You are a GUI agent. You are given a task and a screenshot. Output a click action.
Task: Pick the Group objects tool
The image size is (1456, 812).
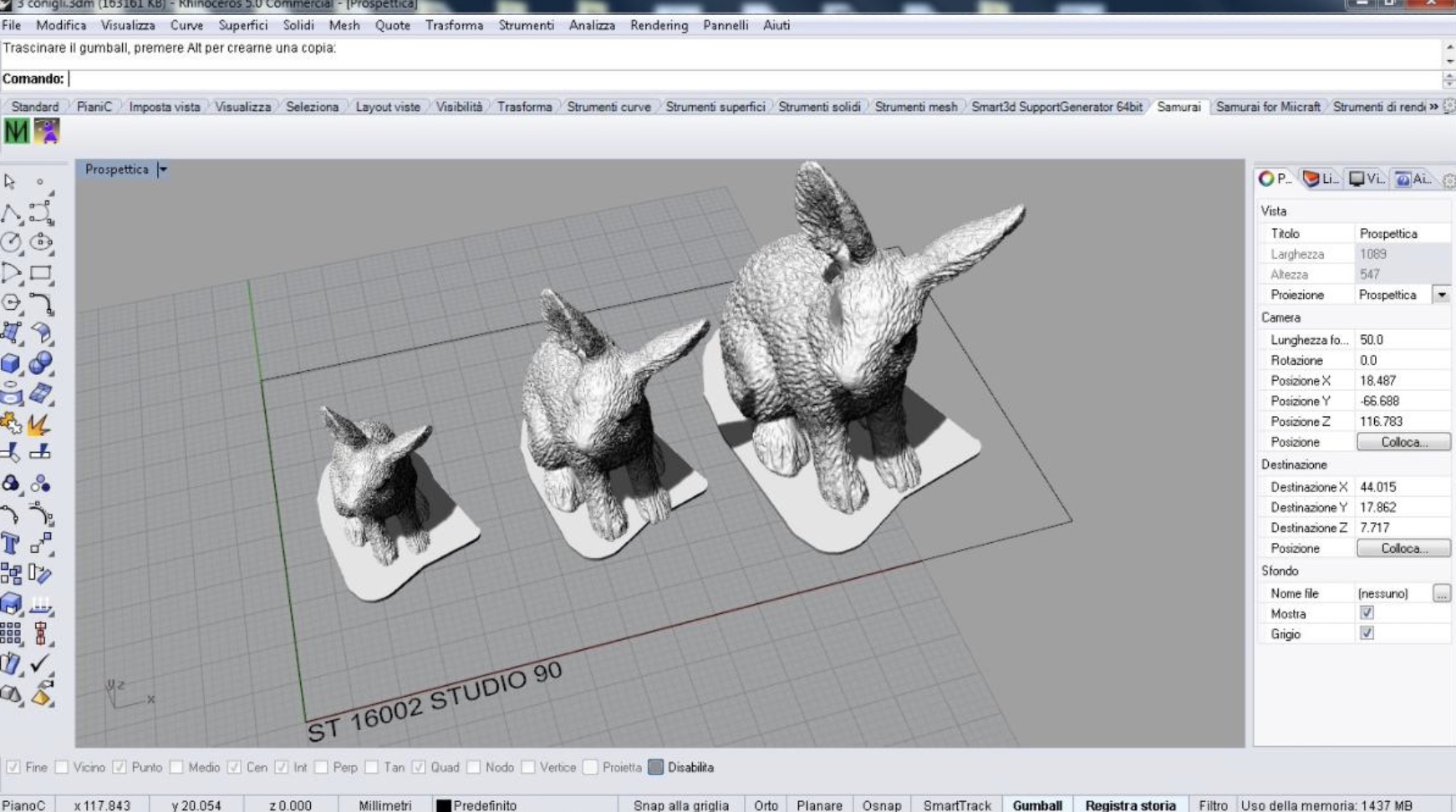tap(11, 484)
